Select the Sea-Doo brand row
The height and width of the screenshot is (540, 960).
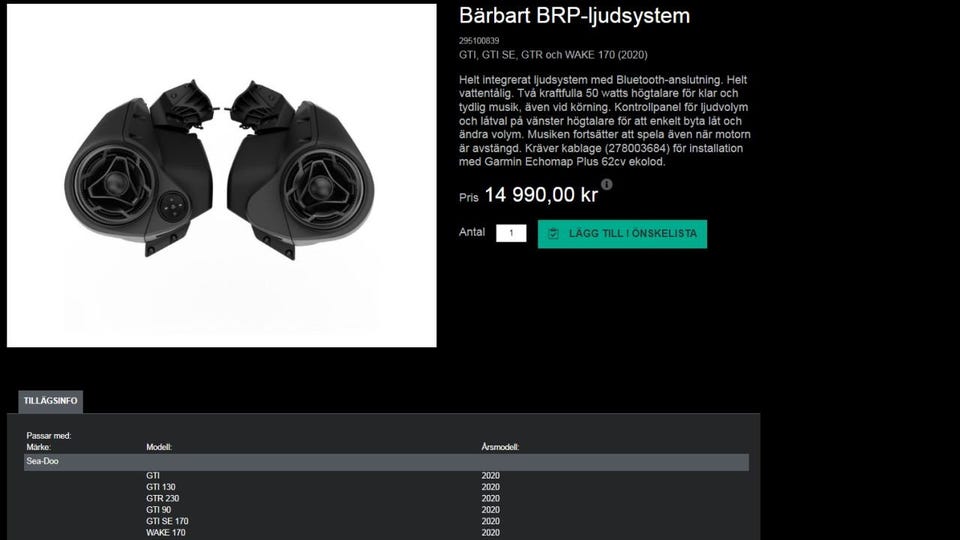click(386, 462)
